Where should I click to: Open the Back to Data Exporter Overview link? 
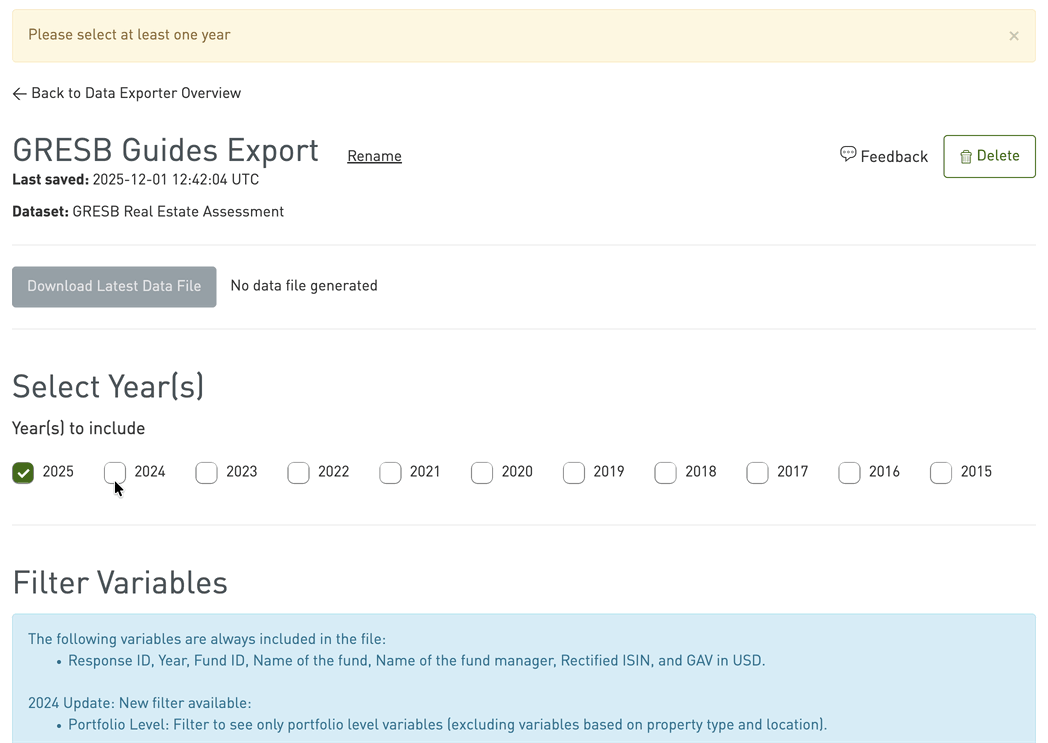pyautogui.click(x=136, y=93)
